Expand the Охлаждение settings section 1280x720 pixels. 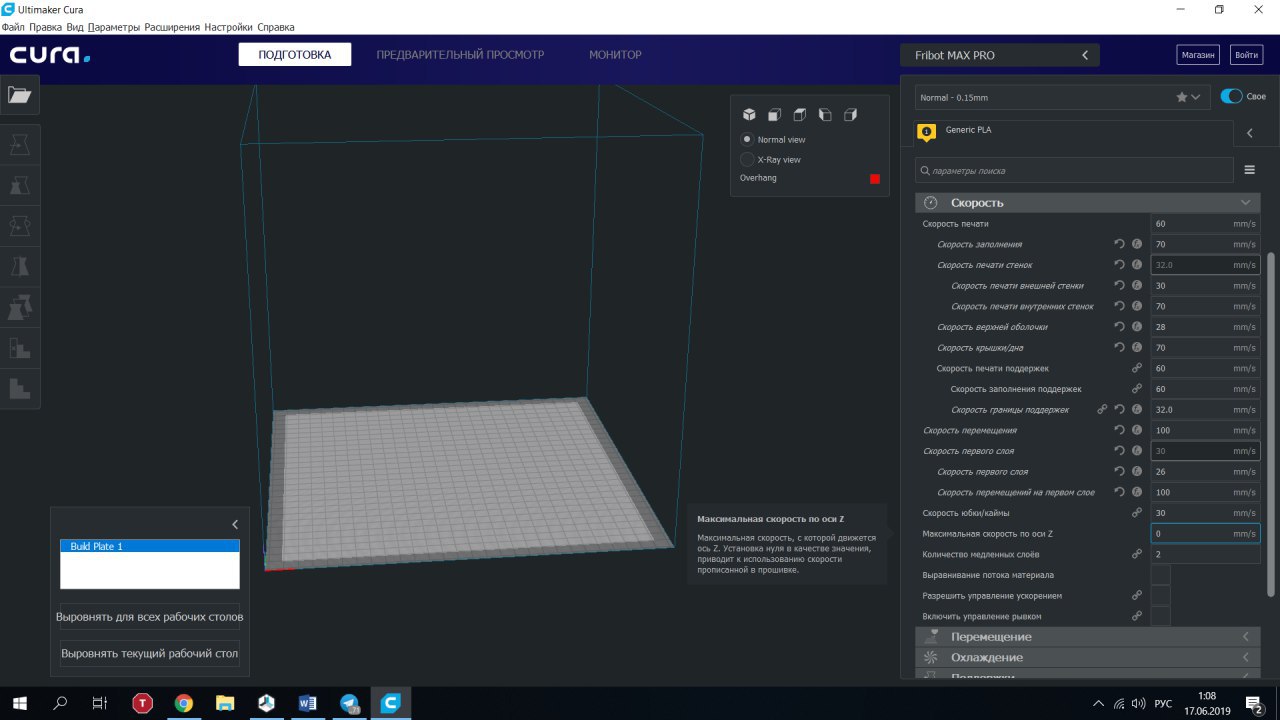point(1088,657)
